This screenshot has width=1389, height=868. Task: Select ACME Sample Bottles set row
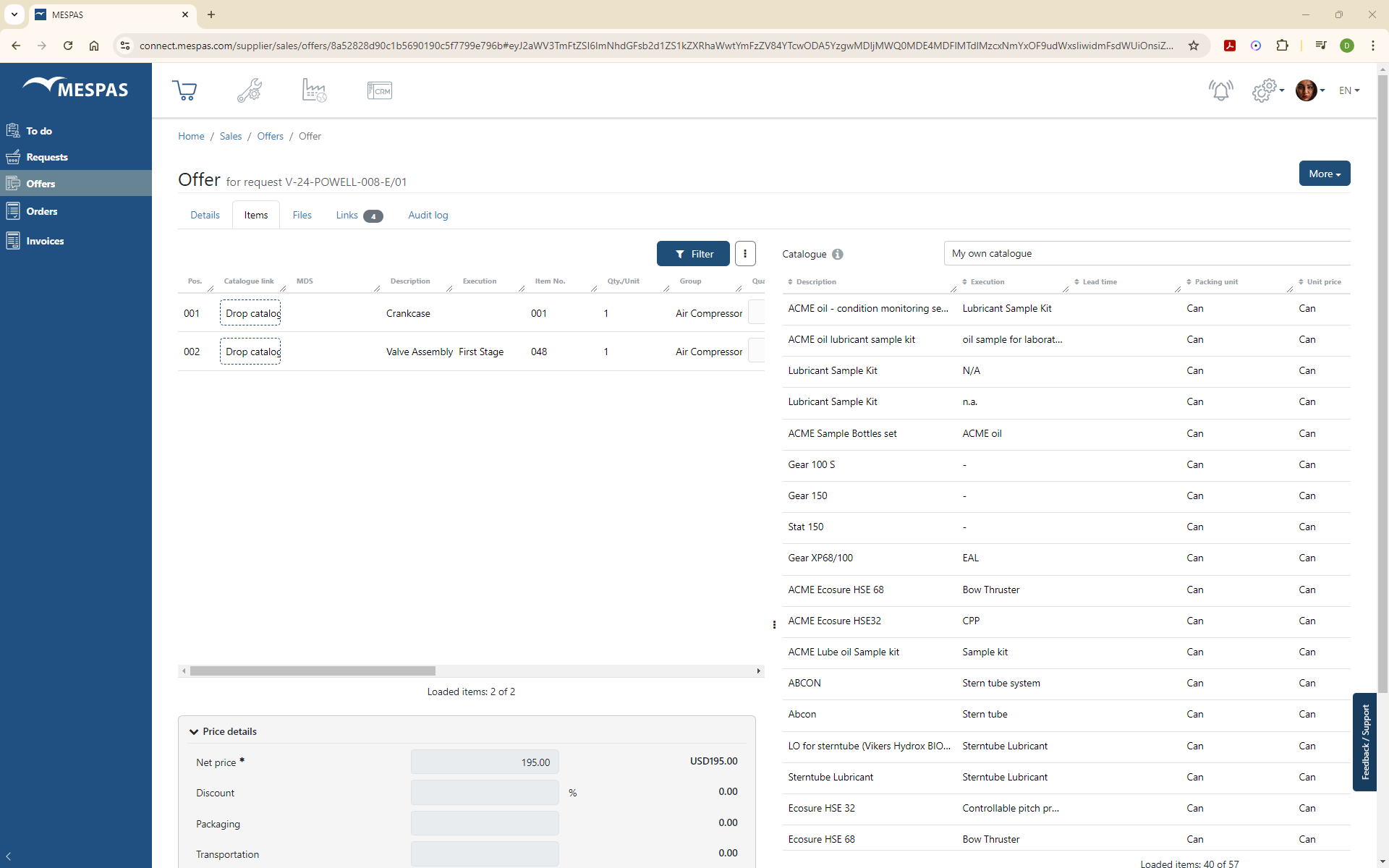click(x=1066, y=433)
